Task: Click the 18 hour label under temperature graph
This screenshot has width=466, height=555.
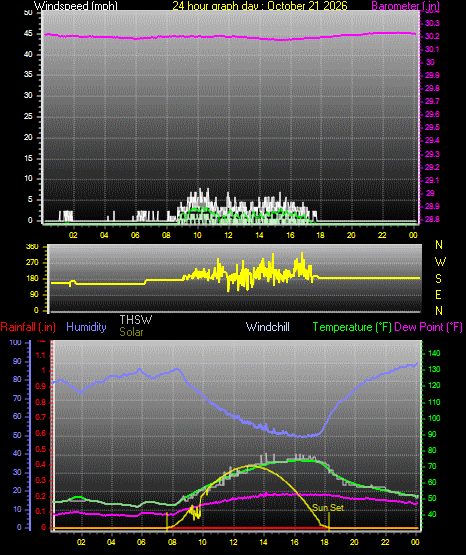Action: click(324, 542)
